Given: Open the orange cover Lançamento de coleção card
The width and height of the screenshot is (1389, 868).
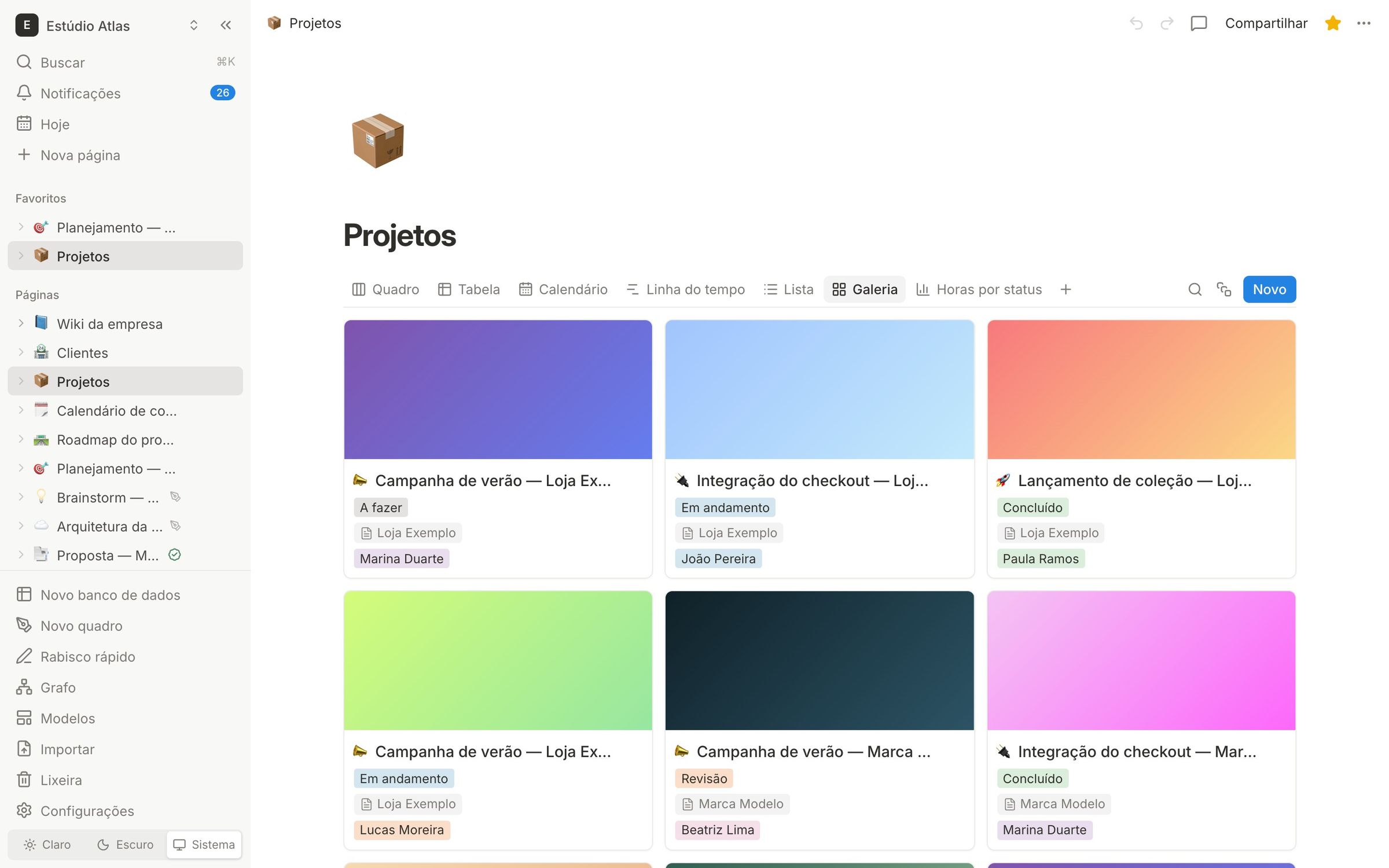Looking at the screenshot, I should 1141,448.
